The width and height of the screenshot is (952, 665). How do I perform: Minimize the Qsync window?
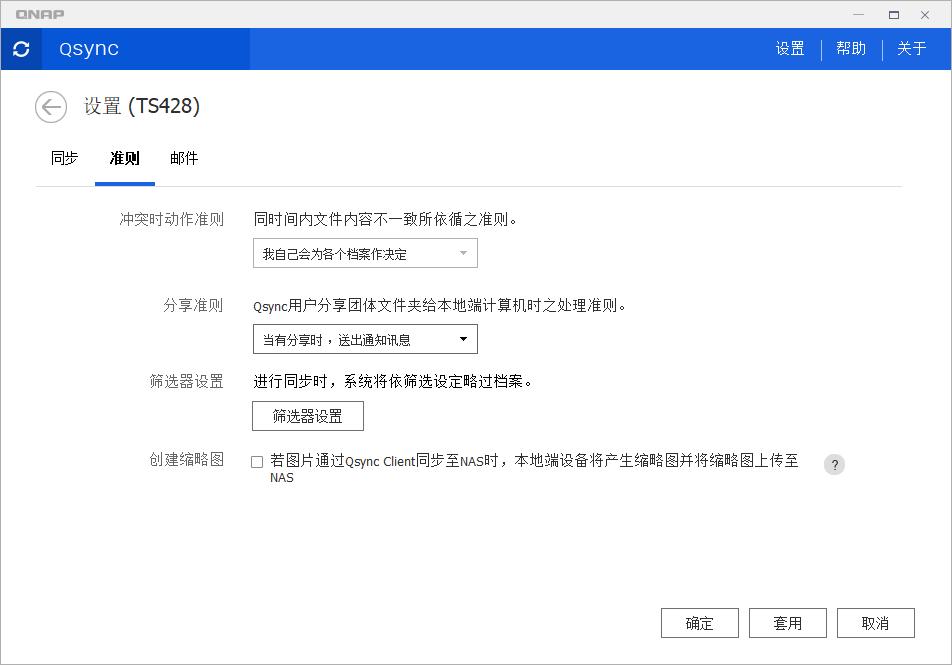pyautogui.click(x=858, y=14)
